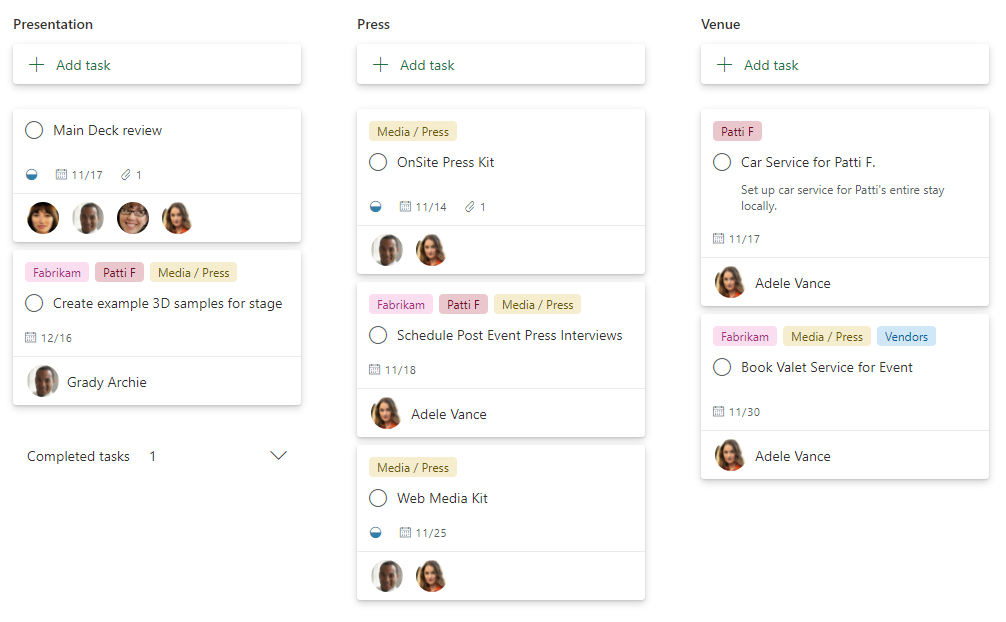Expand the Completed tasks chevron
This screenshot has height=622, width=1006.
279,456
